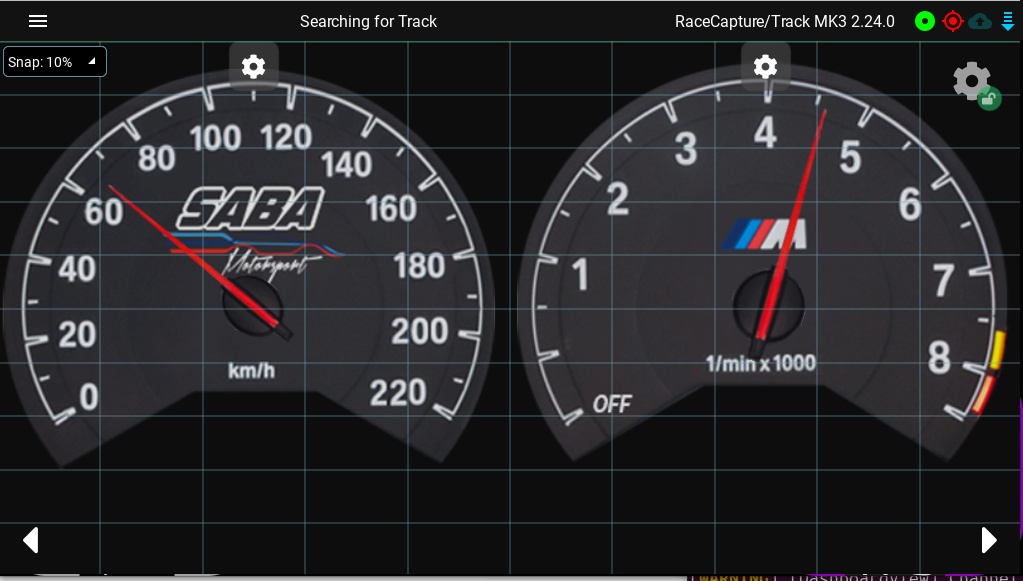Go to the previous dashboard screen
Screen dimensions: 1023x581
coord(31,540)
